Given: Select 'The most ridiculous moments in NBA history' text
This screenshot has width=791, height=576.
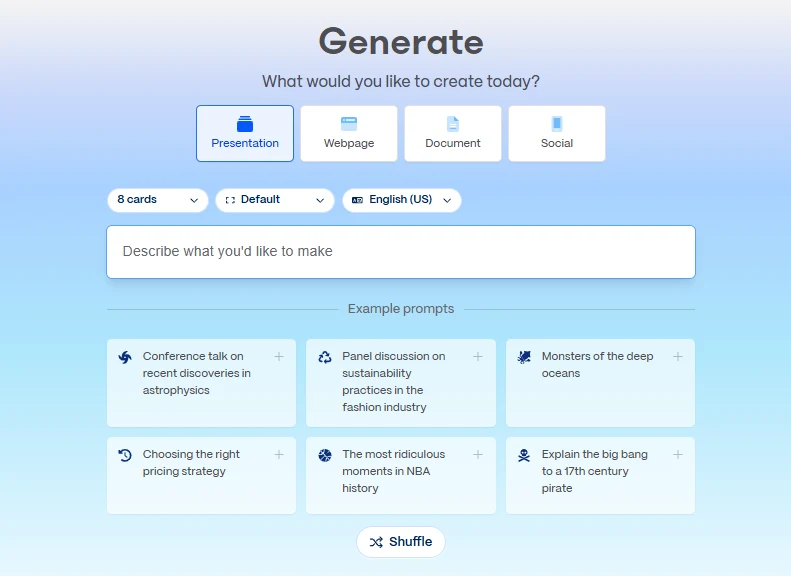Looking at the screenshot, I should [393, 471].
